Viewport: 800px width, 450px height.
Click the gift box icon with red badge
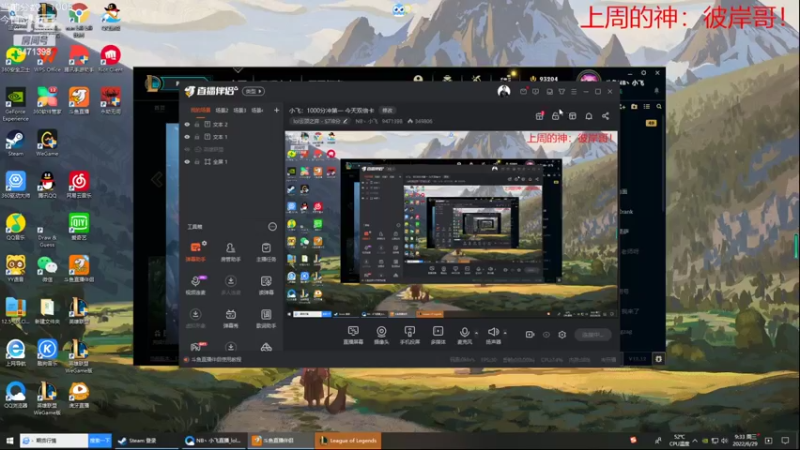point(539,116)
